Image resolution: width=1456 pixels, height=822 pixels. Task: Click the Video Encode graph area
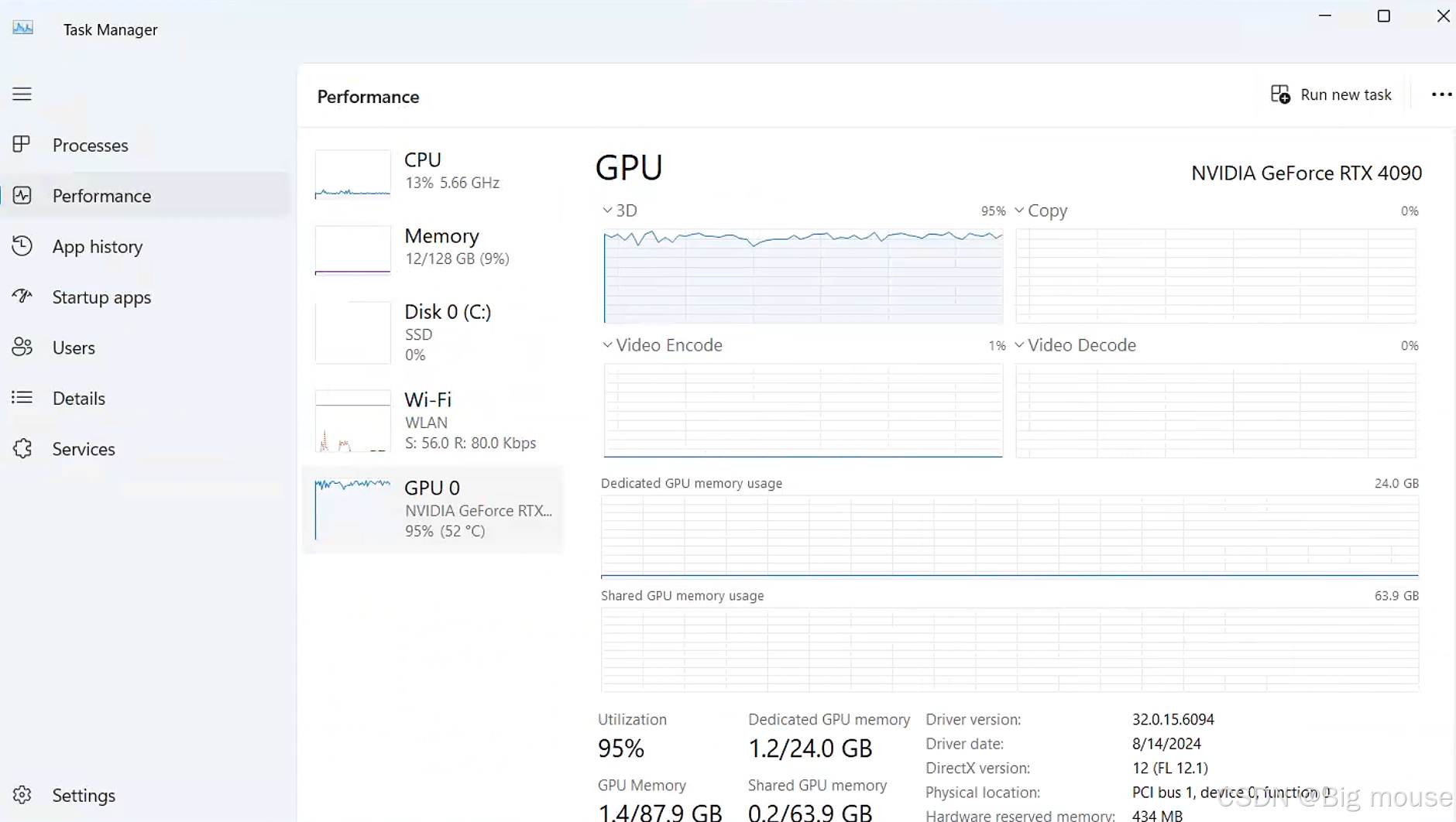point(803,410)
